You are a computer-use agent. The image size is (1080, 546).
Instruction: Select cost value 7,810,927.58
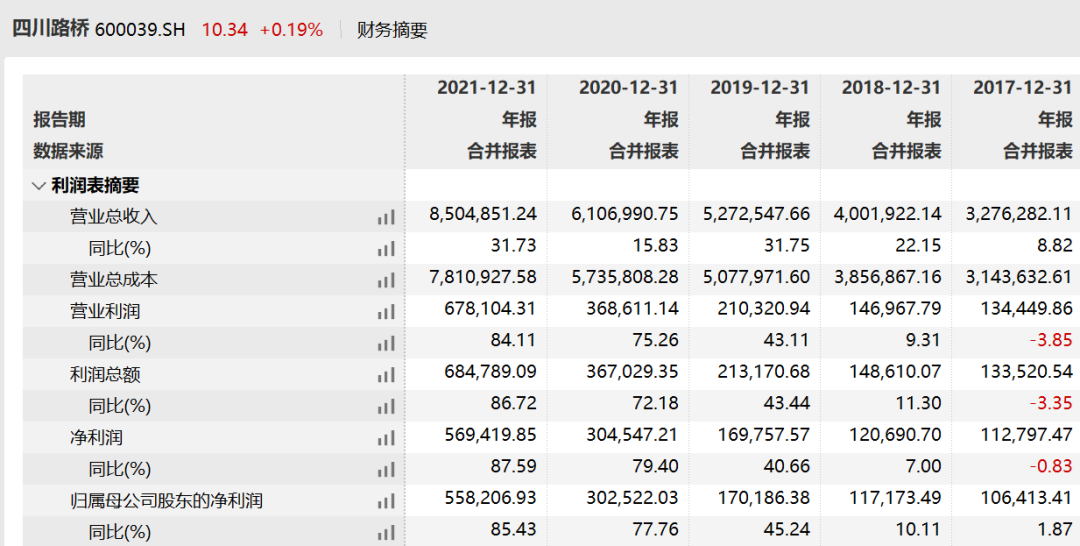(483, 277)
